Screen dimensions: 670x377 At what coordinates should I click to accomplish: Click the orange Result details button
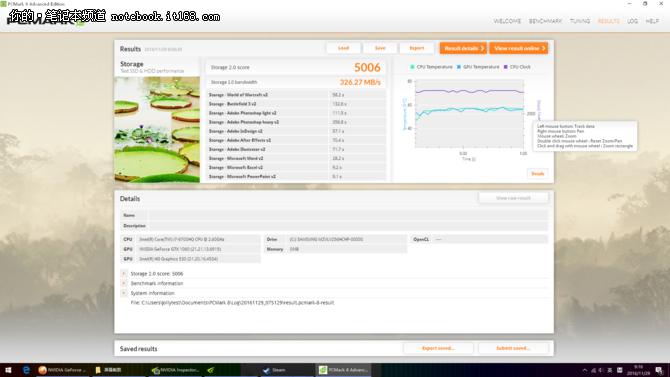[x=463, y=48]
